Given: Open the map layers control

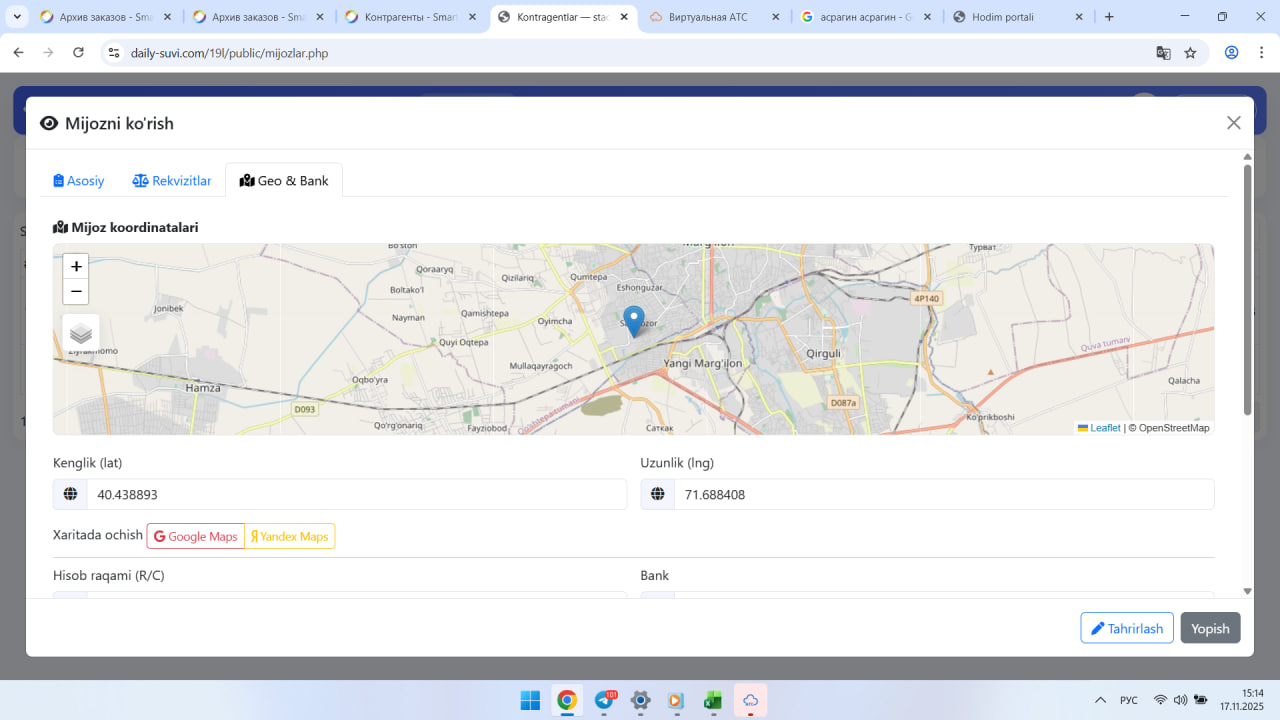Looking at the screenshot, I should pyautogui.click(x=81, y=333).
